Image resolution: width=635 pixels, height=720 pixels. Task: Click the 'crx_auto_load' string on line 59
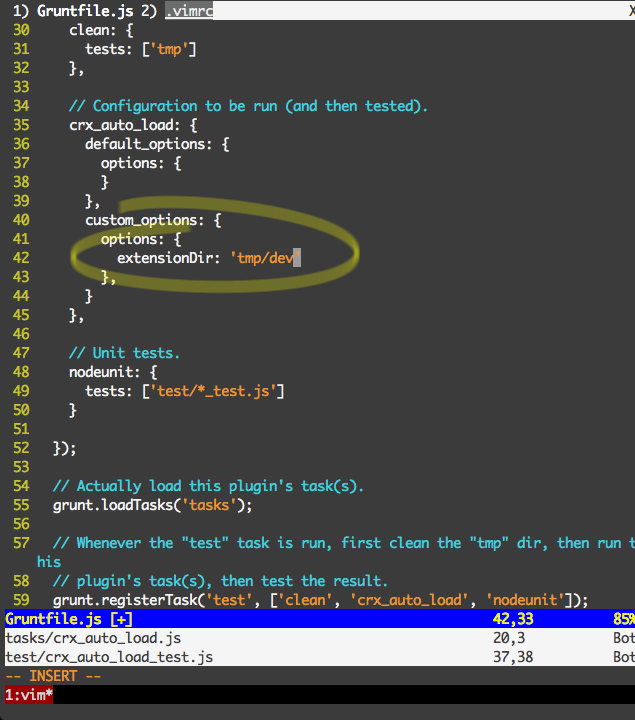point(409,600)
